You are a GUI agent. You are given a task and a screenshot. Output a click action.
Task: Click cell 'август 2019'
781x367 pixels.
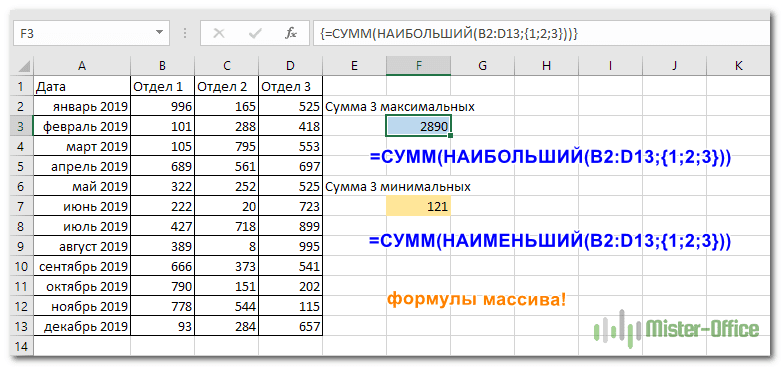[82, 246]
